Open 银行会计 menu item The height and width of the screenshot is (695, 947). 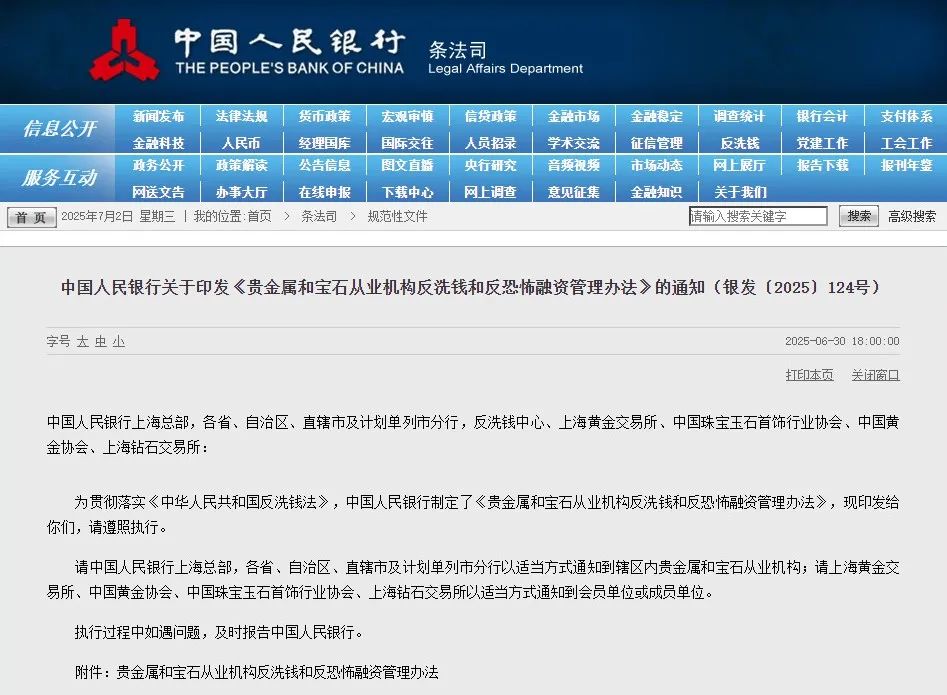(x=822, y=116)
